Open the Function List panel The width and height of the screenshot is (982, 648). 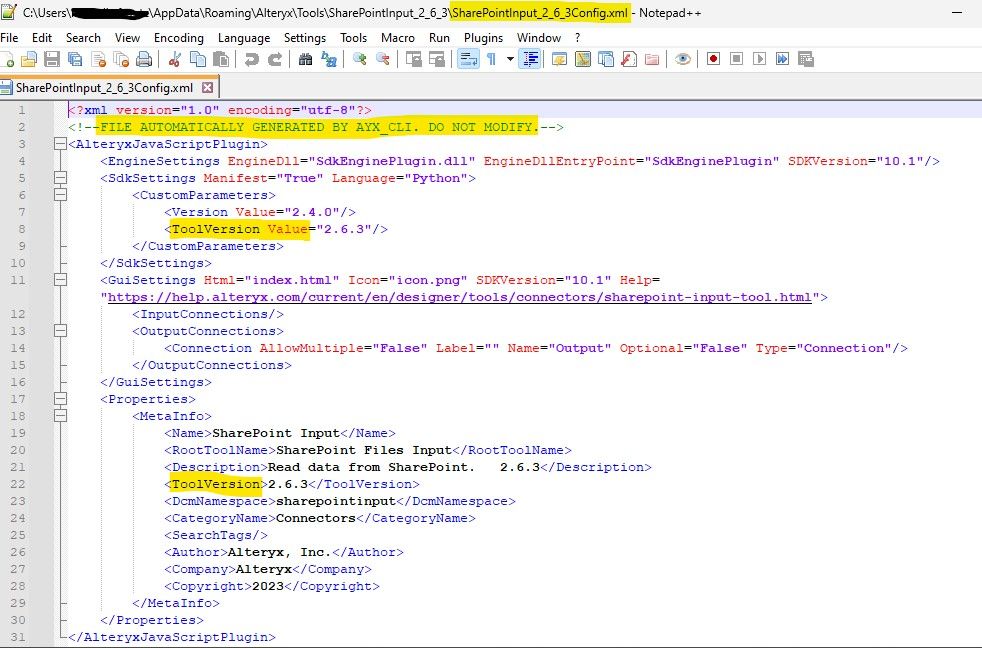click(629, 59)
